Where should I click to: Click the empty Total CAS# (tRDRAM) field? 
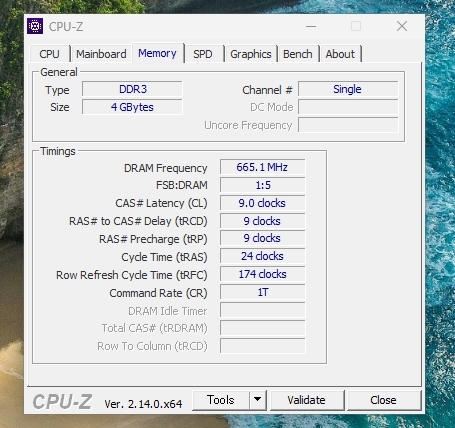point(263,328)
